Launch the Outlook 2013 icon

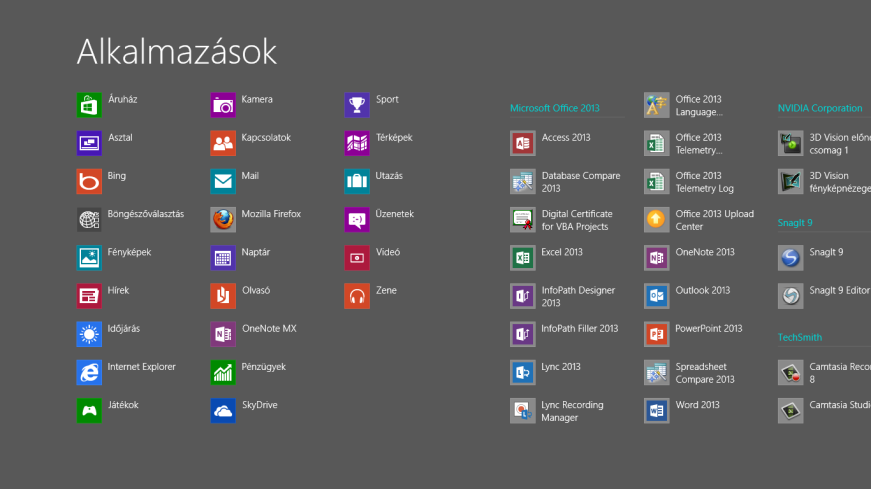click(657, 296)
